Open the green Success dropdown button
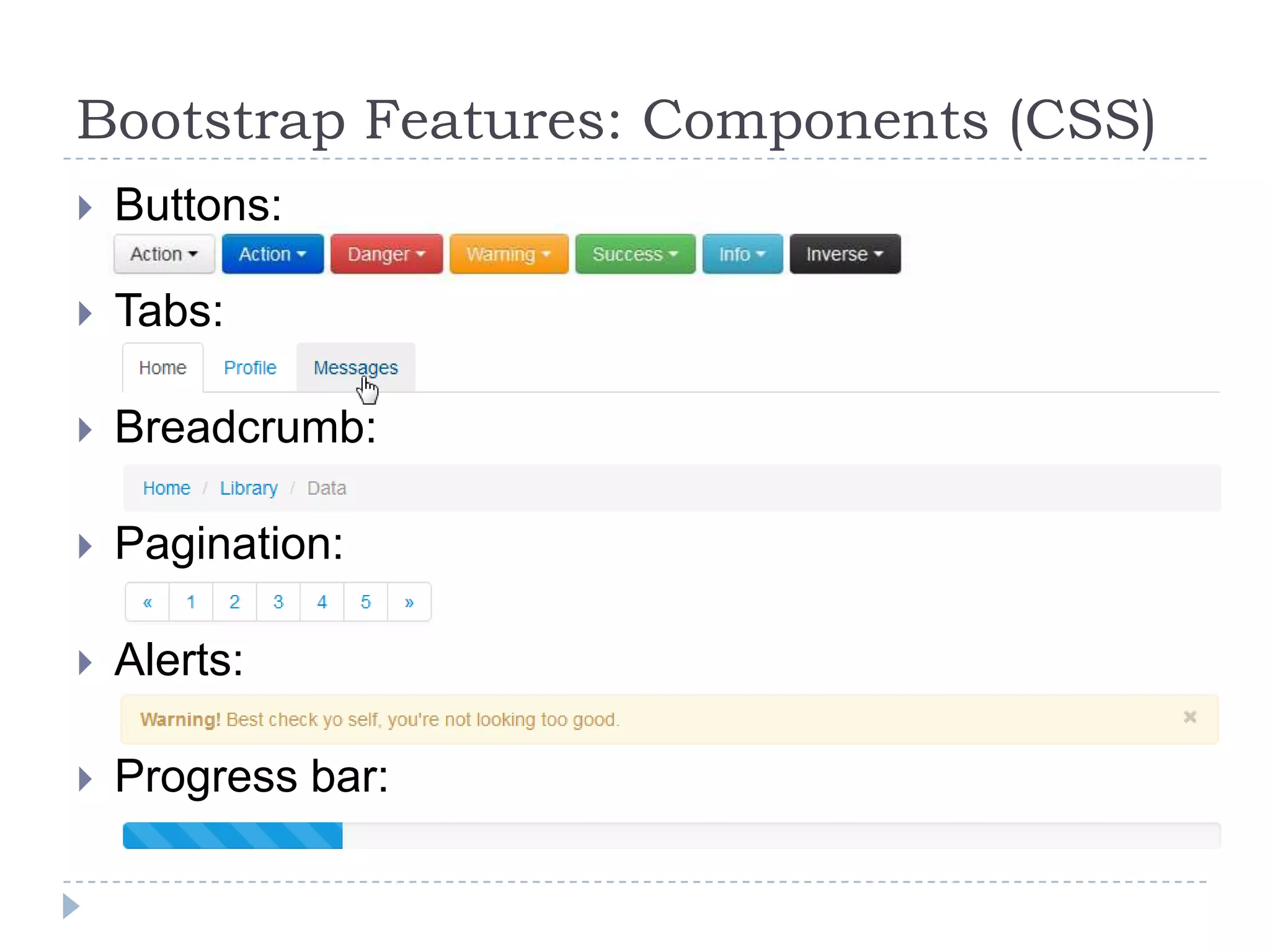The height and width of the screenshot is (952, 1270). (636, 254)
